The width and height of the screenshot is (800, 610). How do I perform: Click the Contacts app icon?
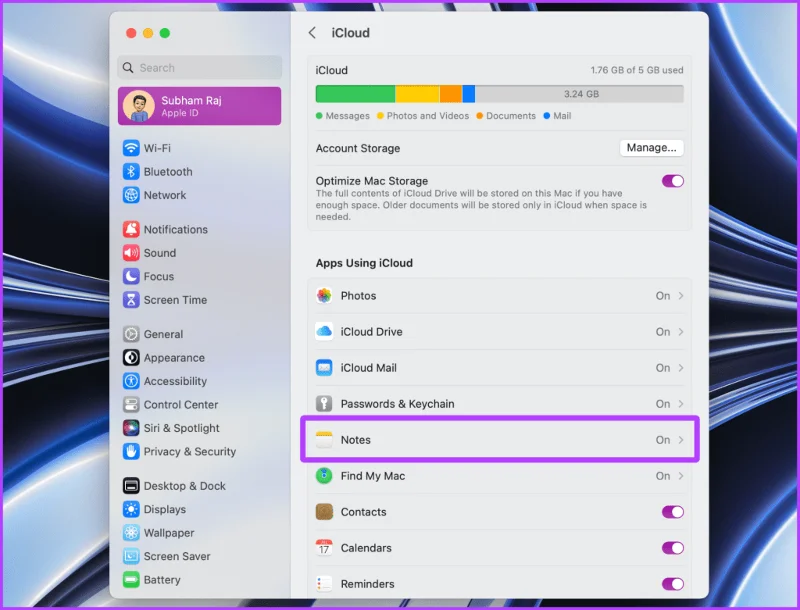click(x=324, y=512)
